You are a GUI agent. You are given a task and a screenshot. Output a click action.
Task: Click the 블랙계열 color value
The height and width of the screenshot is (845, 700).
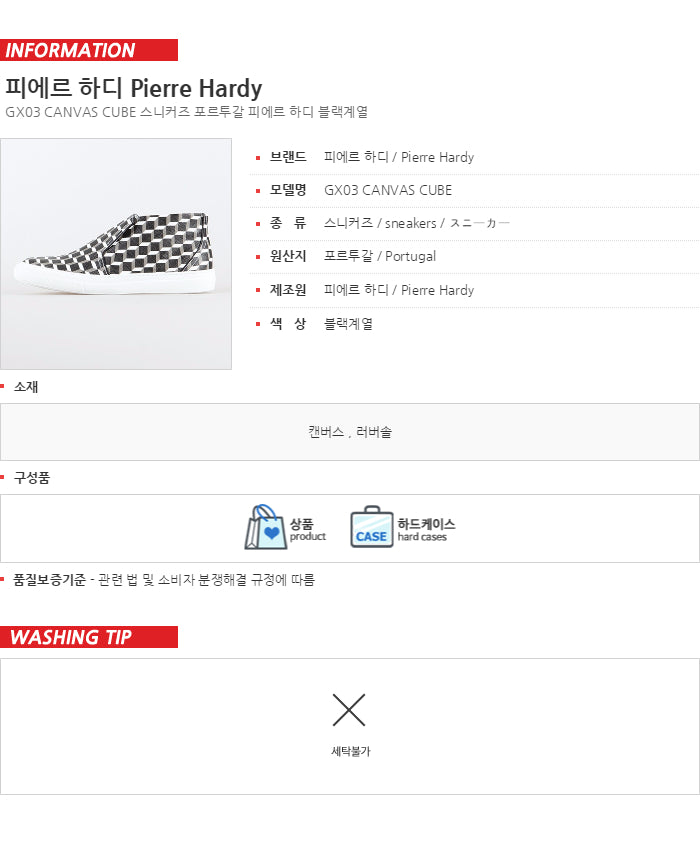tap(348, 324)
